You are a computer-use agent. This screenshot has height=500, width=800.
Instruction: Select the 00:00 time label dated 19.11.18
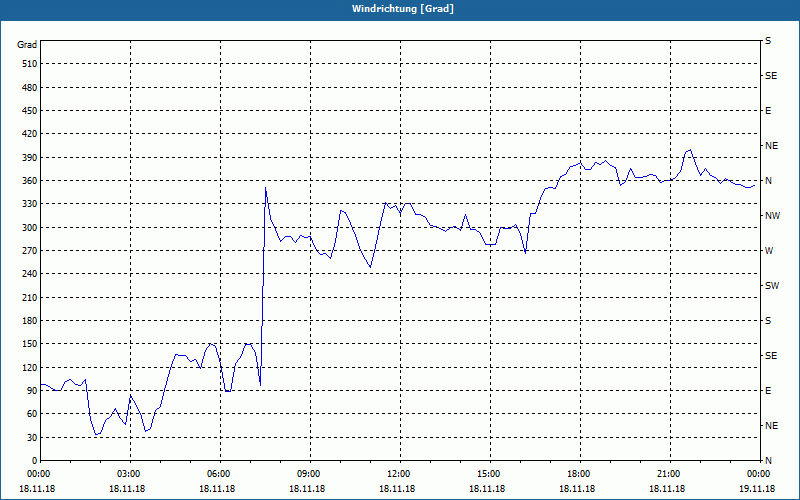[758, 474]
